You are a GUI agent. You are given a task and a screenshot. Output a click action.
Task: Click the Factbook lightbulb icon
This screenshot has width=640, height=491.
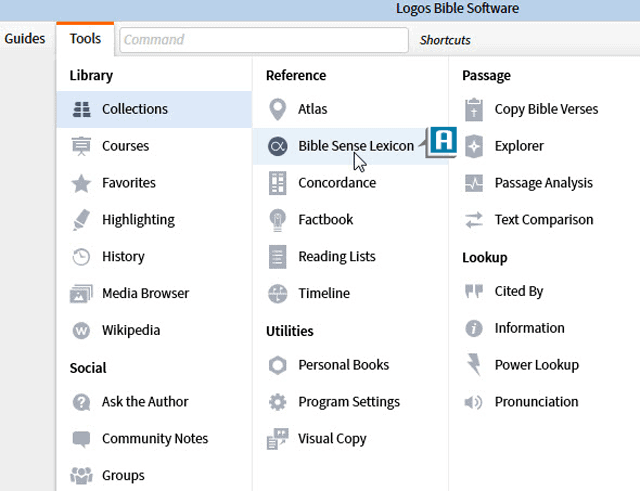tap(278, 220)
